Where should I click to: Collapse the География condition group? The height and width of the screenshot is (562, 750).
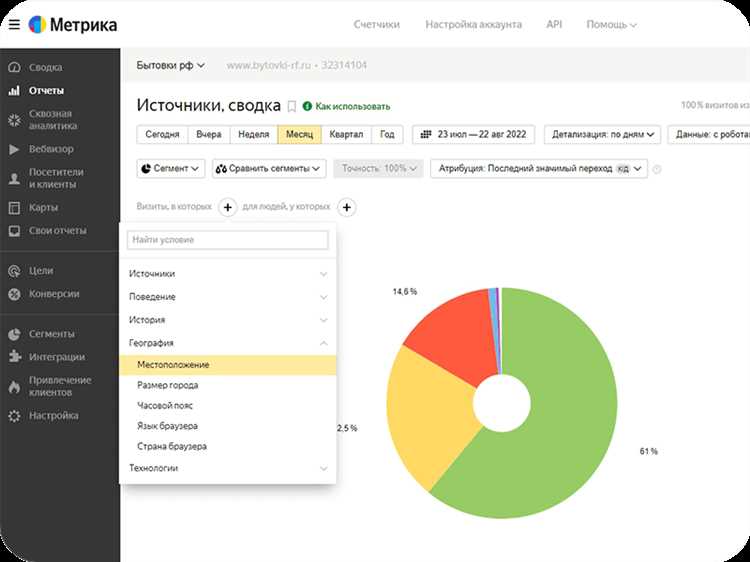(229, 343)
